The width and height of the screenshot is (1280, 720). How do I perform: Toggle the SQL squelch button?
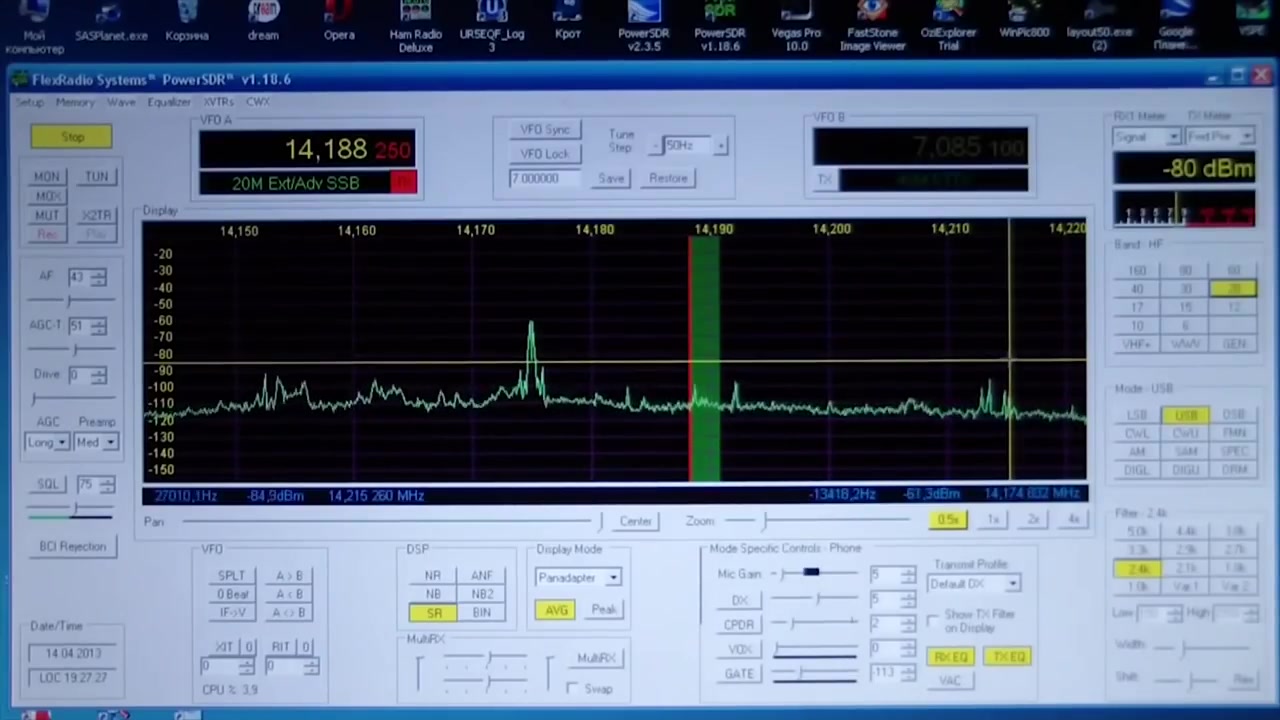click(x=48, y=484)
